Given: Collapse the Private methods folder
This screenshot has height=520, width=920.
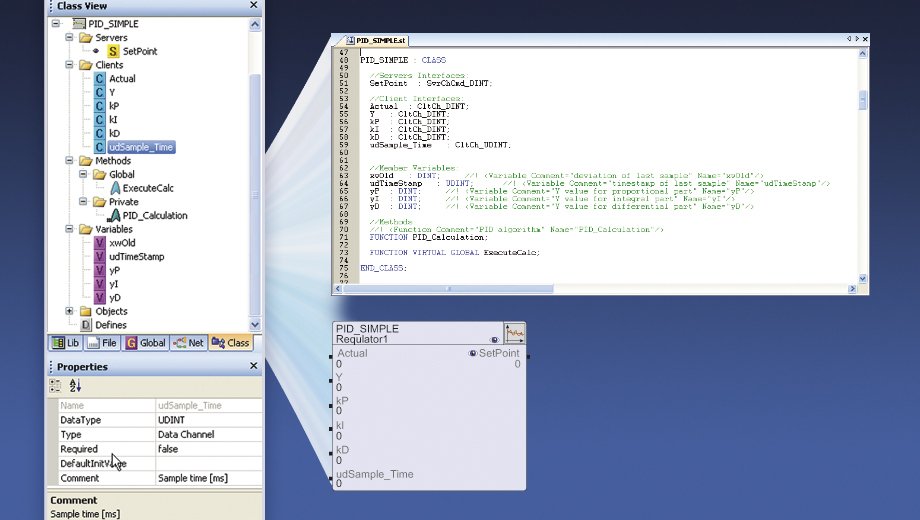Looking at the screenshot, I should (83, 202).
